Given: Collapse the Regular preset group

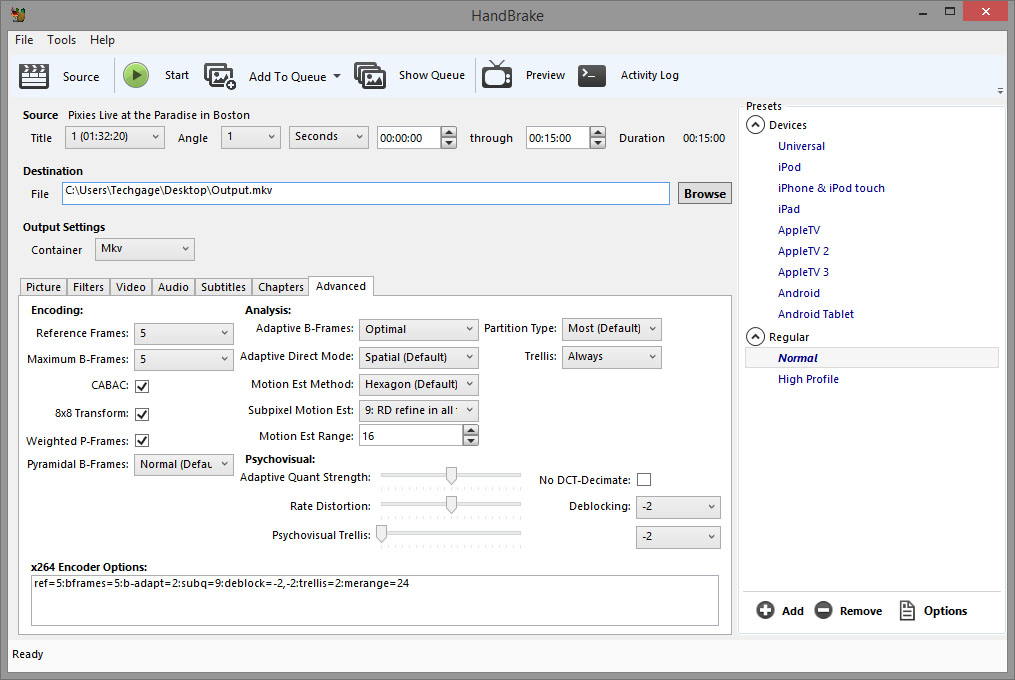Looking at the screenshot, I should pyautogui.click(x=755, y=336).
